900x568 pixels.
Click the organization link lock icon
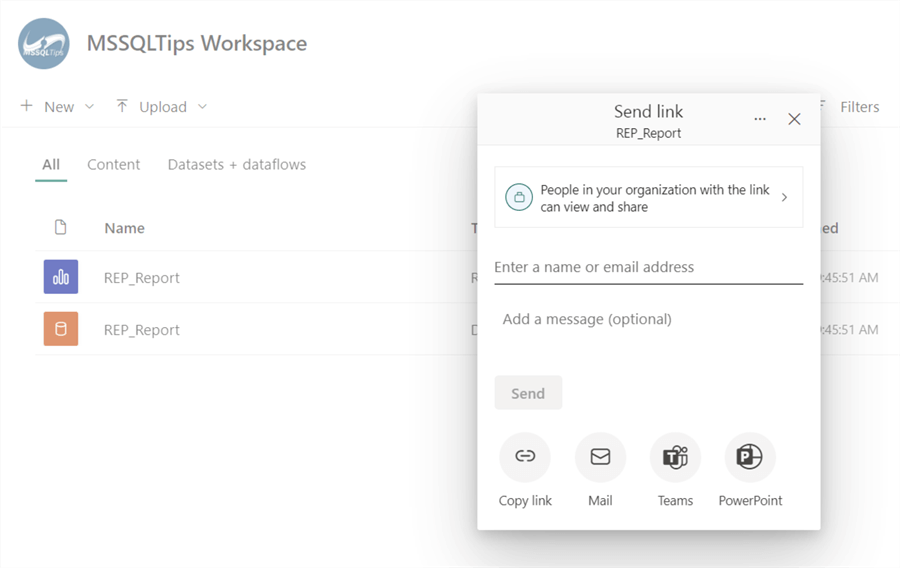tap(519, 197)
